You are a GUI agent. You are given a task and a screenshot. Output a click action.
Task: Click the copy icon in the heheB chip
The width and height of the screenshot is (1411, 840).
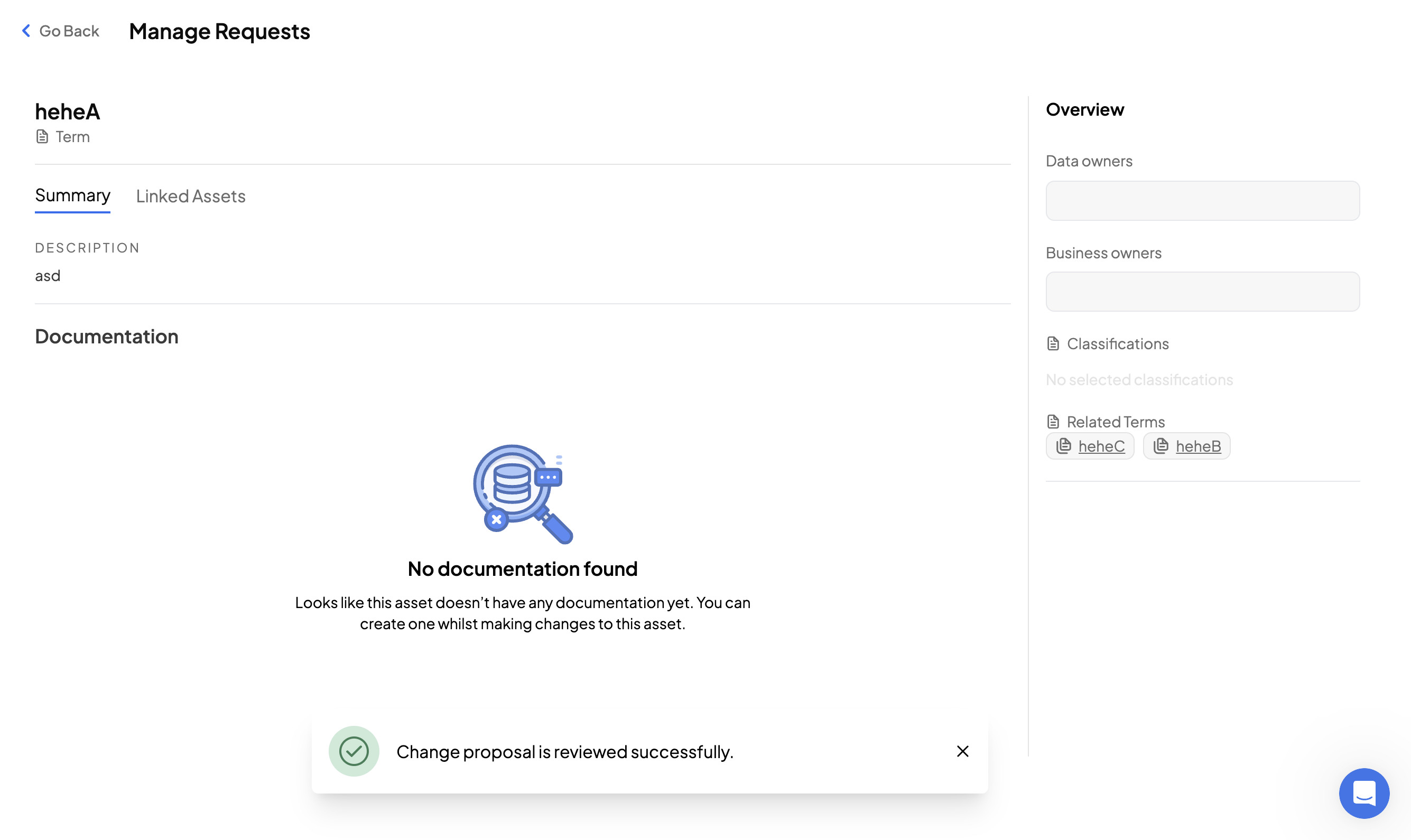(1161, 446)
